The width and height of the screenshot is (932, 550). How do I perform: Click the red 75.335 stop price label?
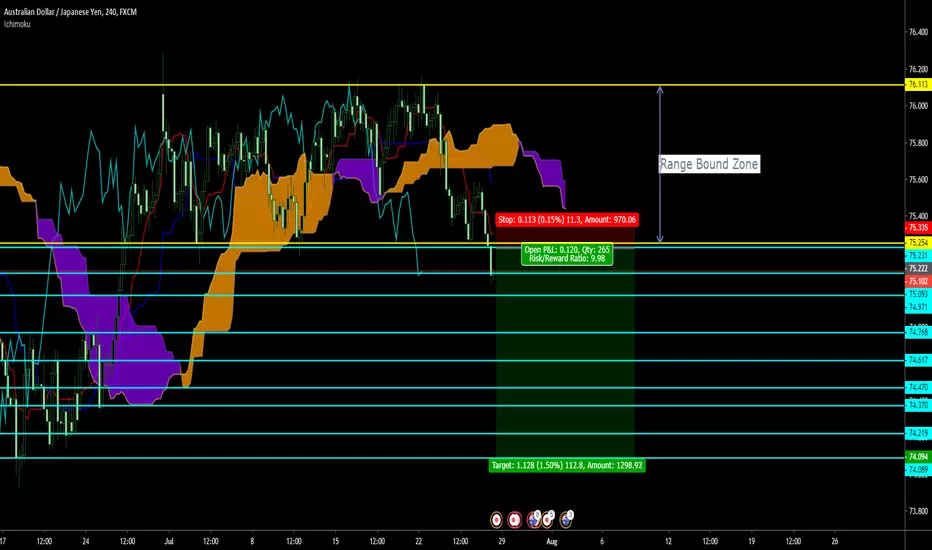point(918,228)
